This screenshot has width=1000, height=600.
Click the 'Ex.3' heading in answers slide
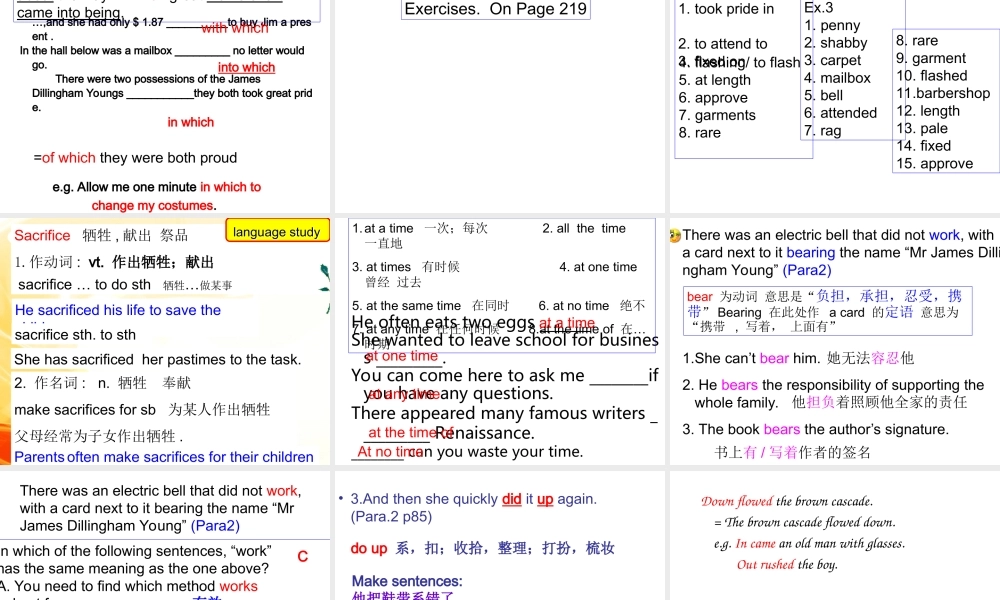(x=819, y=8)
